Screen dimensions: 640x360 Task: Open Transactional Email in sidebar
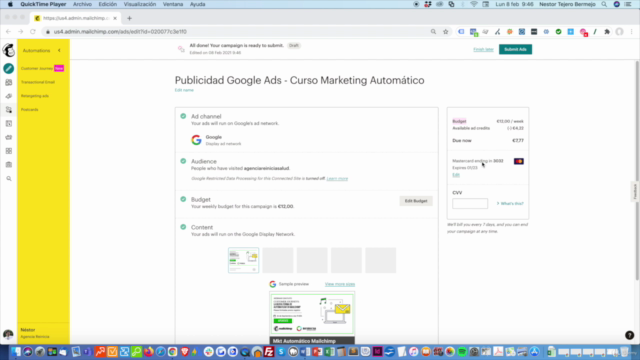[38, 82]
